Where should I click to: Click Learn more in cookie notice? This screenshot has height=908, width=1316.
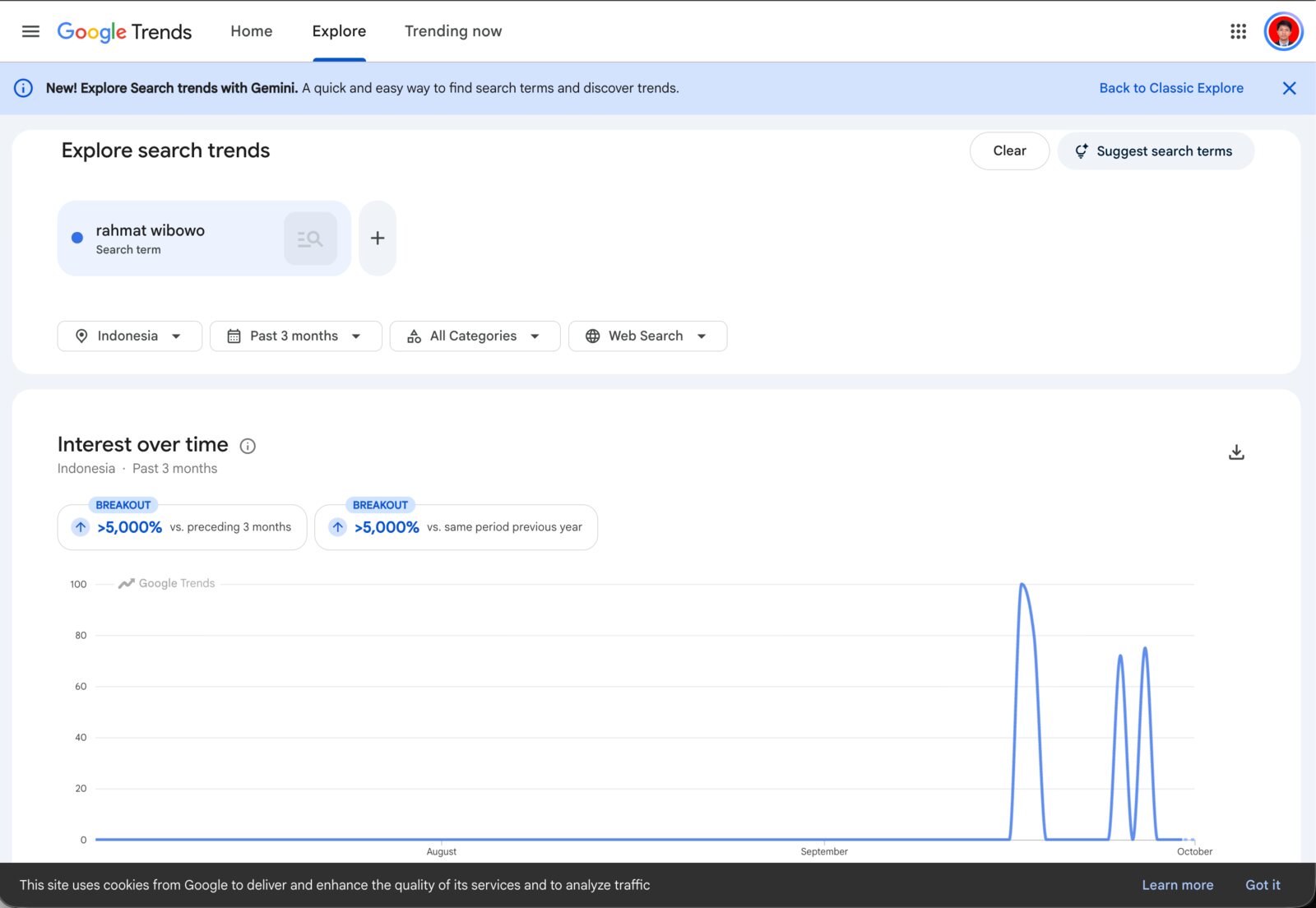[1177, 885]
